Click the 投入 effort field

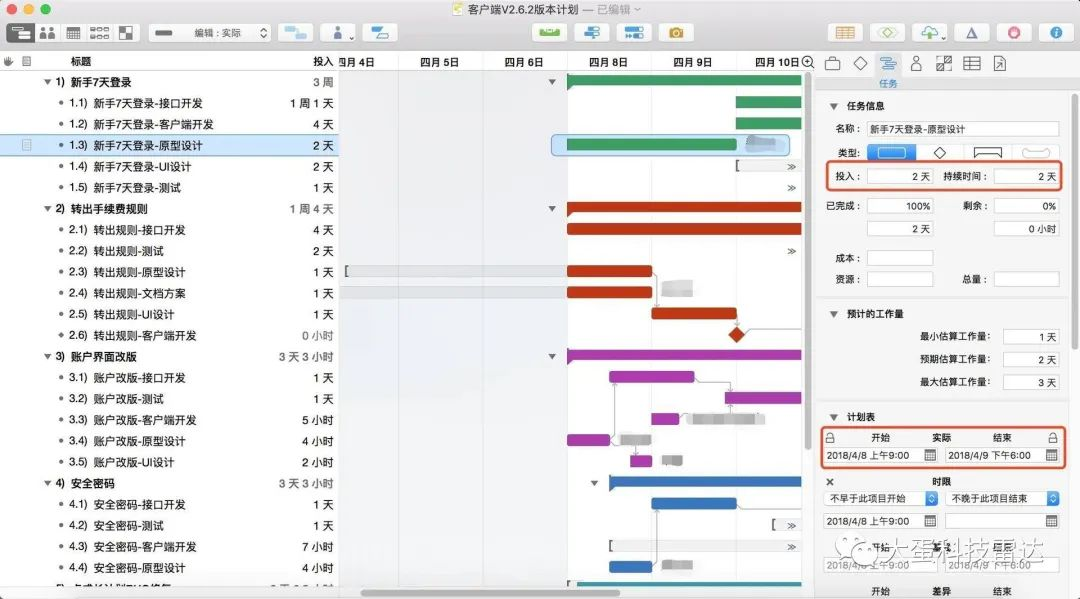coord(900,176)
